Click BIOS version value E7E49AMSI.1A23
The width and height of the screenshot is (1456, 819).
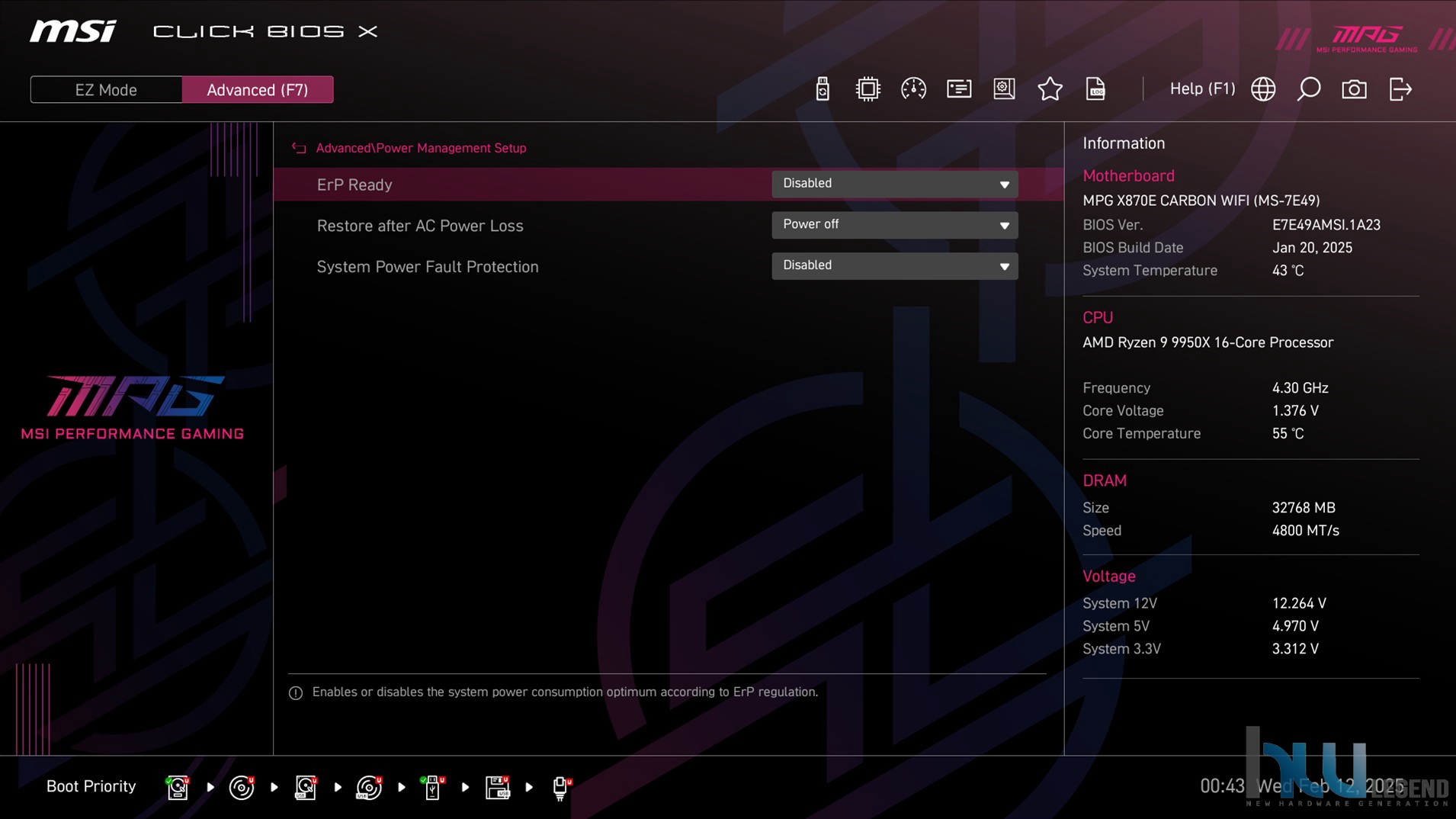(x=1326, y=225)
